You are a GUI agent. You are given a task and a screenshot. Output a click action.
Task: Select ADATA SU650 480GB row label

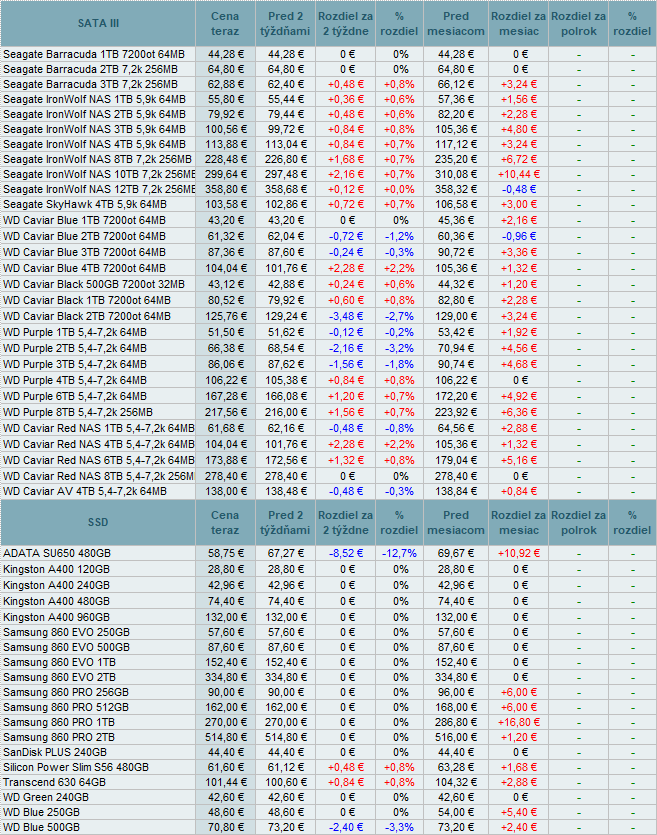point(56,553)
